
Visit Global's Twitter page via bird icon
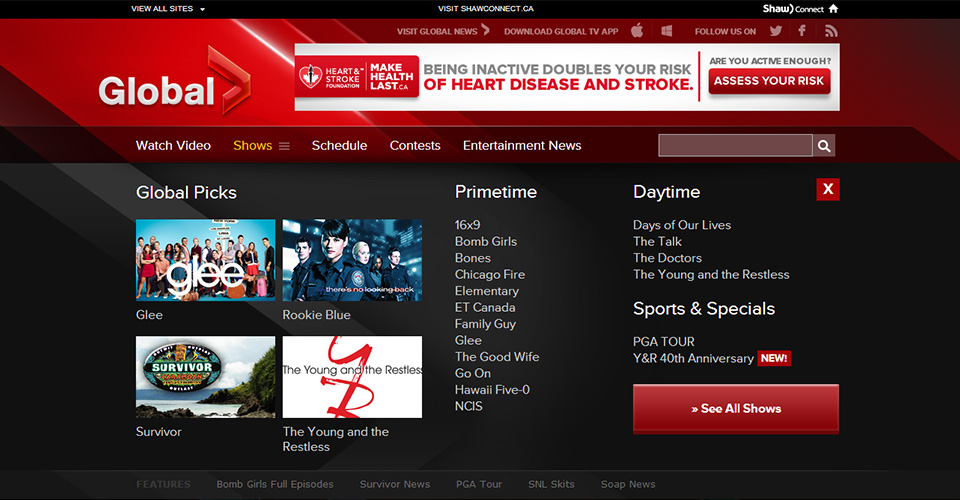[x=776, y=31]
